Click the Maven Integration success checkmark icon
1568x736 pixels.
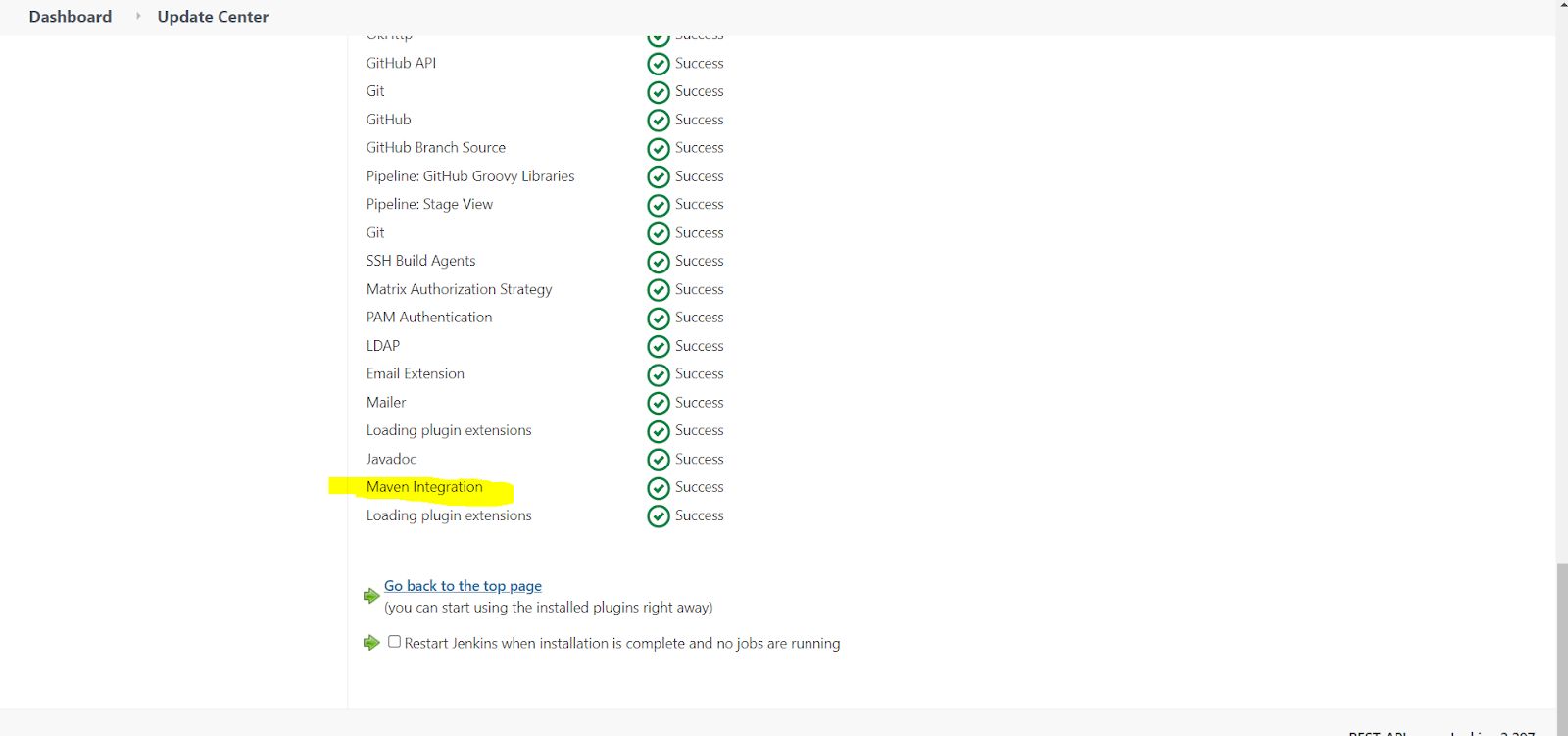(659, 488)
